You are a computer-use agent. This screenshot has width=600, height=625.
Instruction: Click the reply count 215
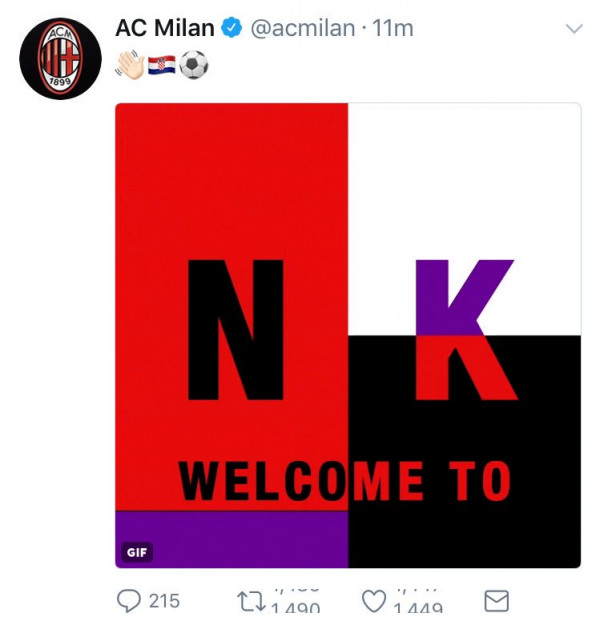(x=164, y=601)
